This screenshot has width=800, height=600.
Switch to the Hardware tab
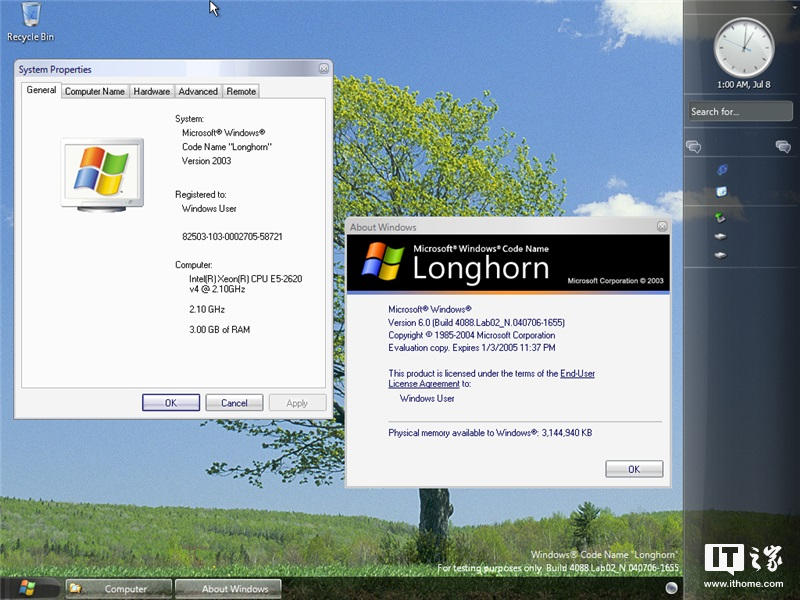coord(152,91)
